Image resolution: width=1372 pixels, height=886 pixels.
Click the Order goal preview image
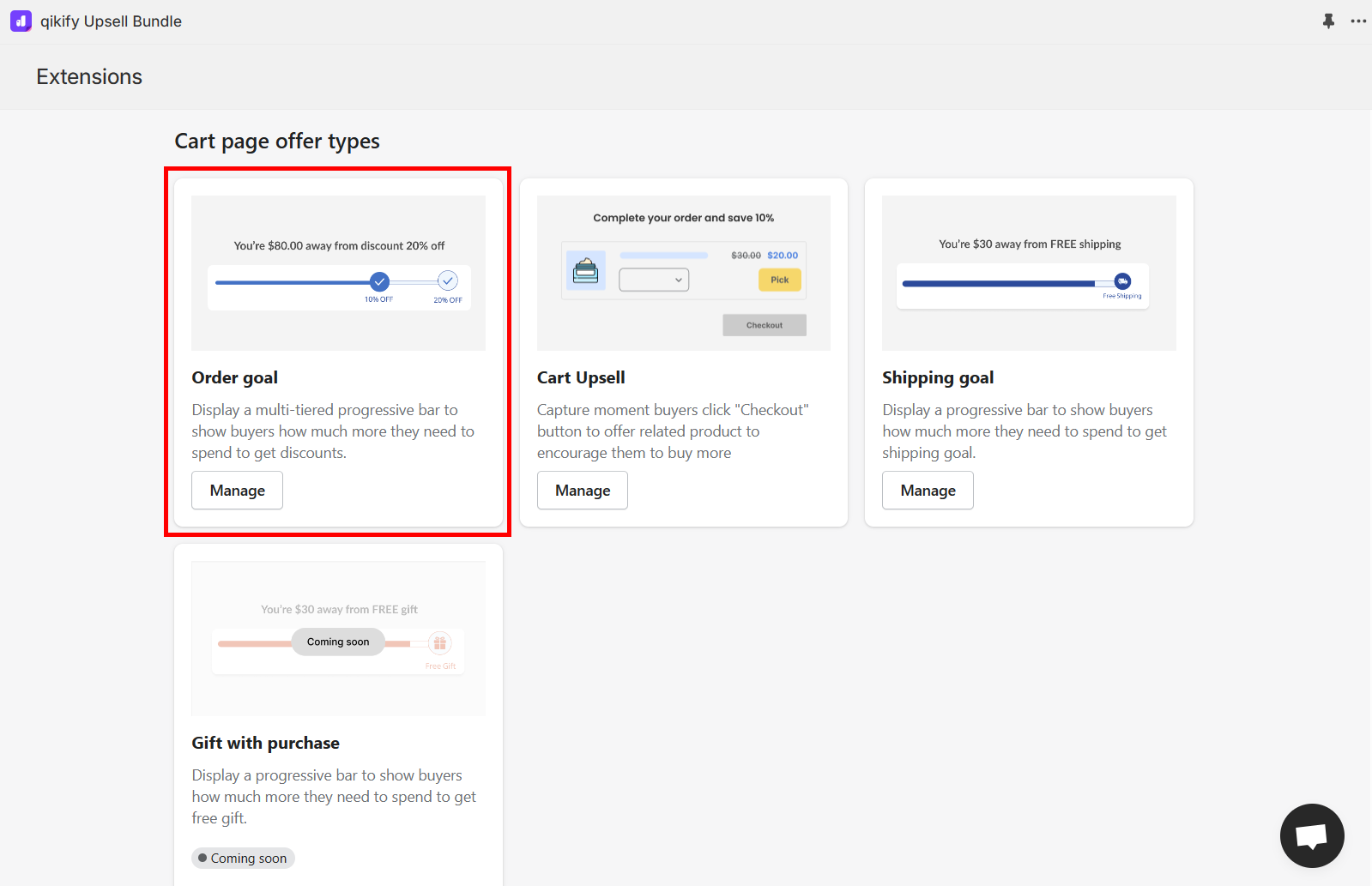click(338, 273)
